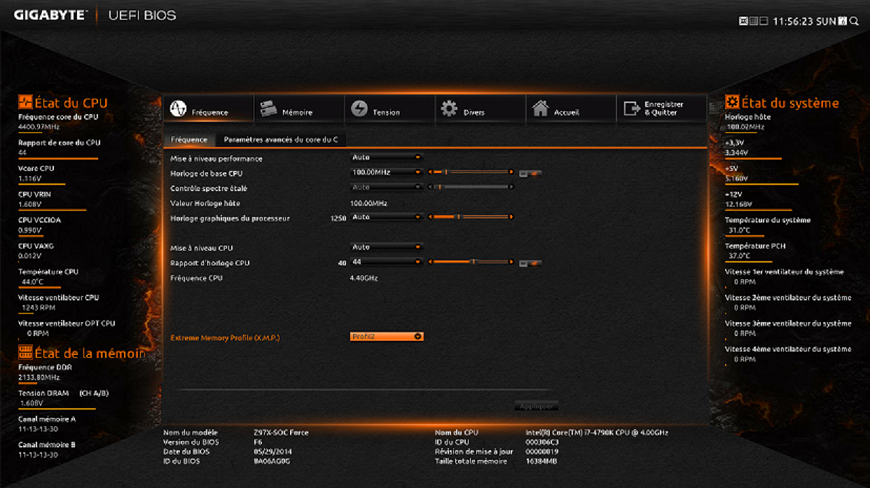Image resolution: width=870 pixels, height=488 pixels.
Task: Go to the Accueil tab
Action: tap(571, 109)
